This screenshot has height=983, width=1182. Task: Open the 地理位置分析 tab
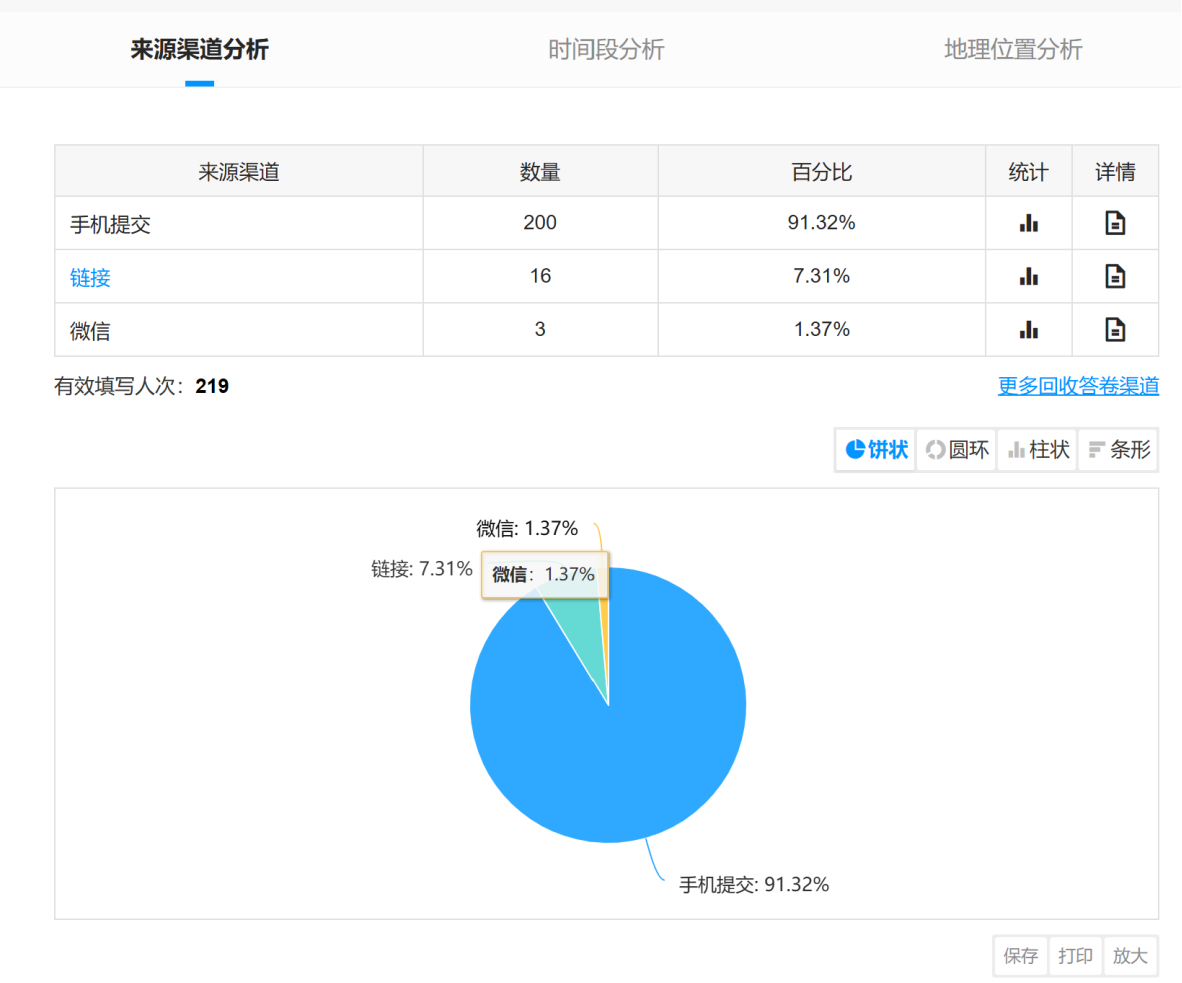(x=1013, y=50)
